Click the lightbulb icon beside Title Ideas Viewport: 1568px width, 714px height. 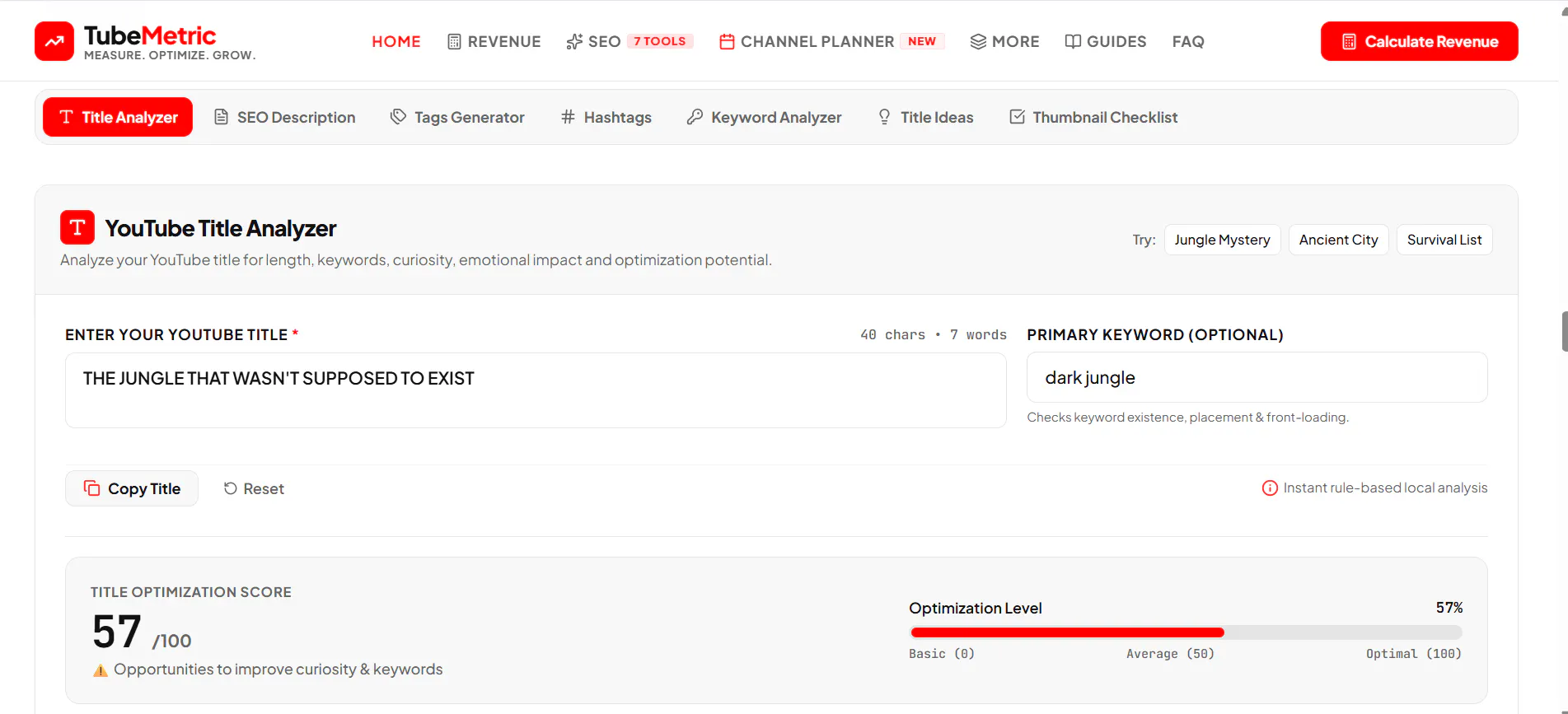click(884, 117)
